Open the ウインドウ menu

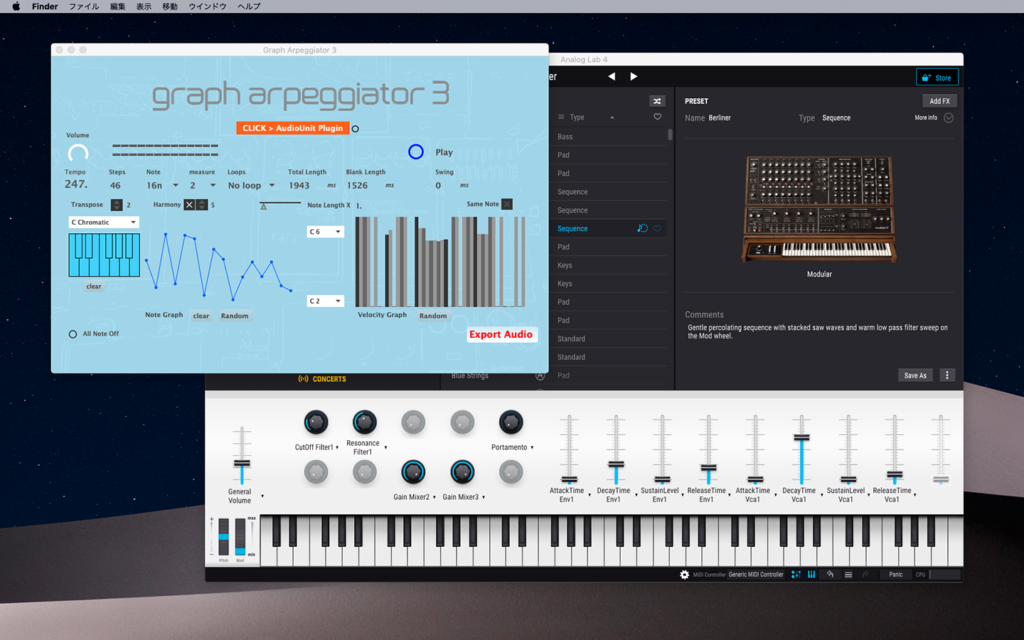208,7
